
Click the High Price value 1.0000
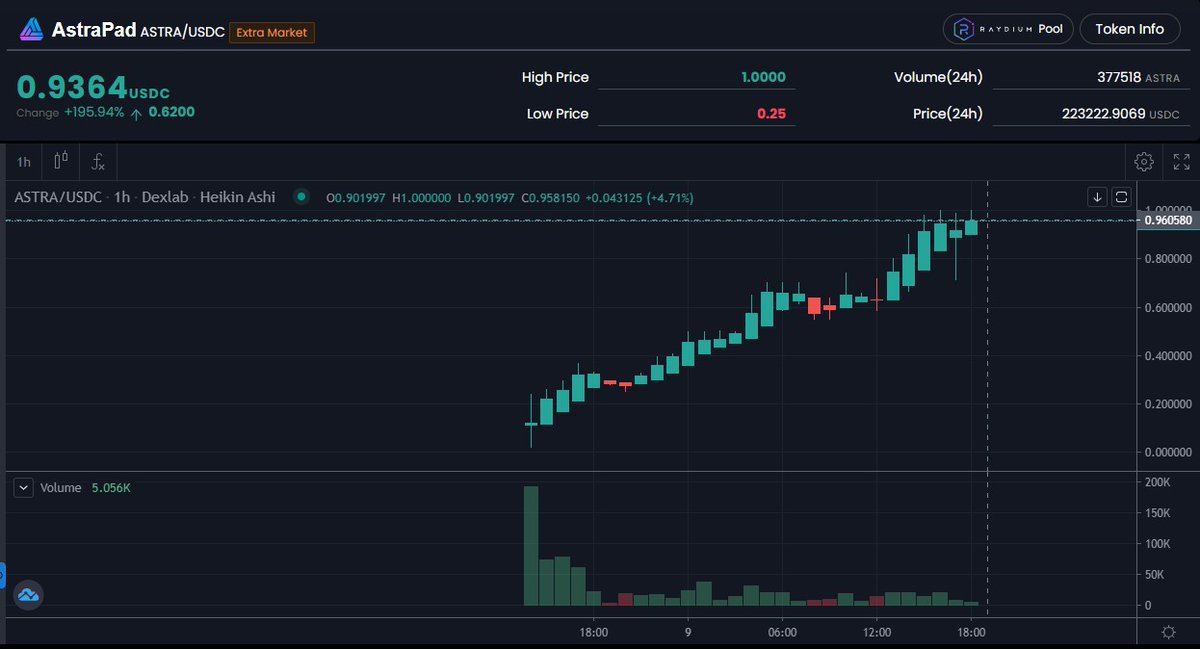(763, 77)
